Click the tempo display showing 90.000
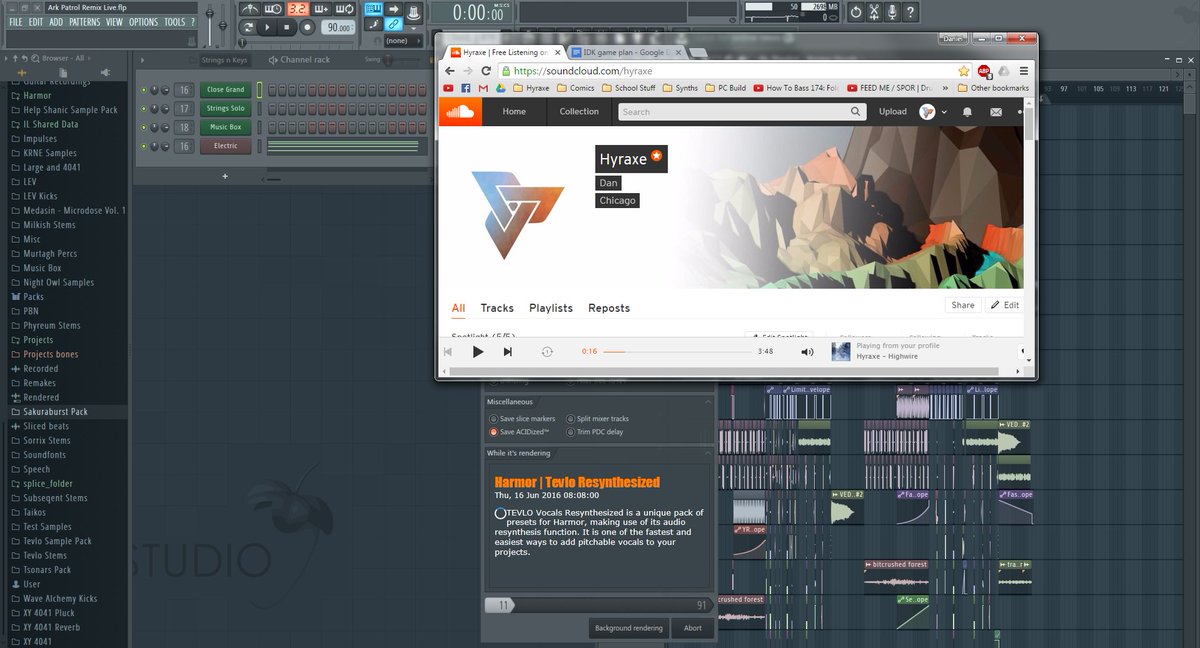This screenshot has width=1200, height=648. (x=339, y=28)
